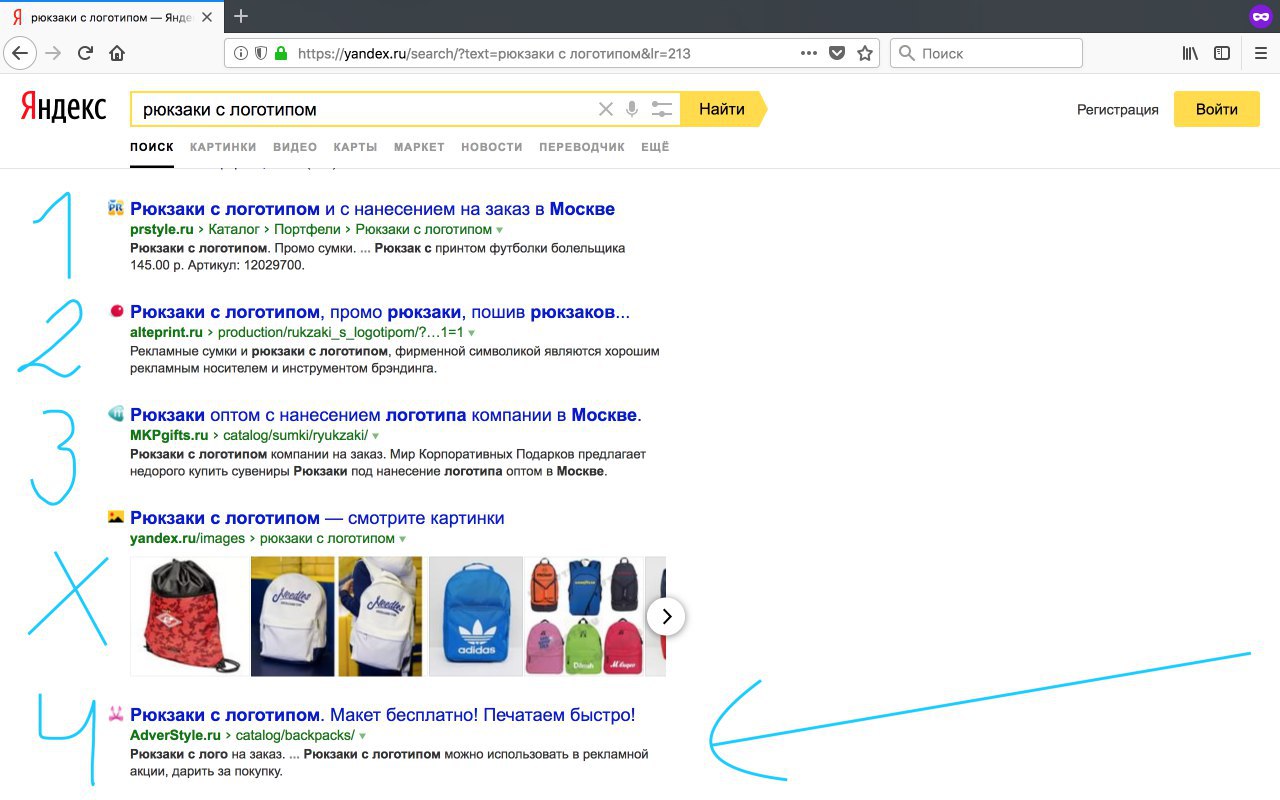Select the 'рюкзаки с логотипом' browser tab
The image size is (1280, 800).
click(110, 18)
